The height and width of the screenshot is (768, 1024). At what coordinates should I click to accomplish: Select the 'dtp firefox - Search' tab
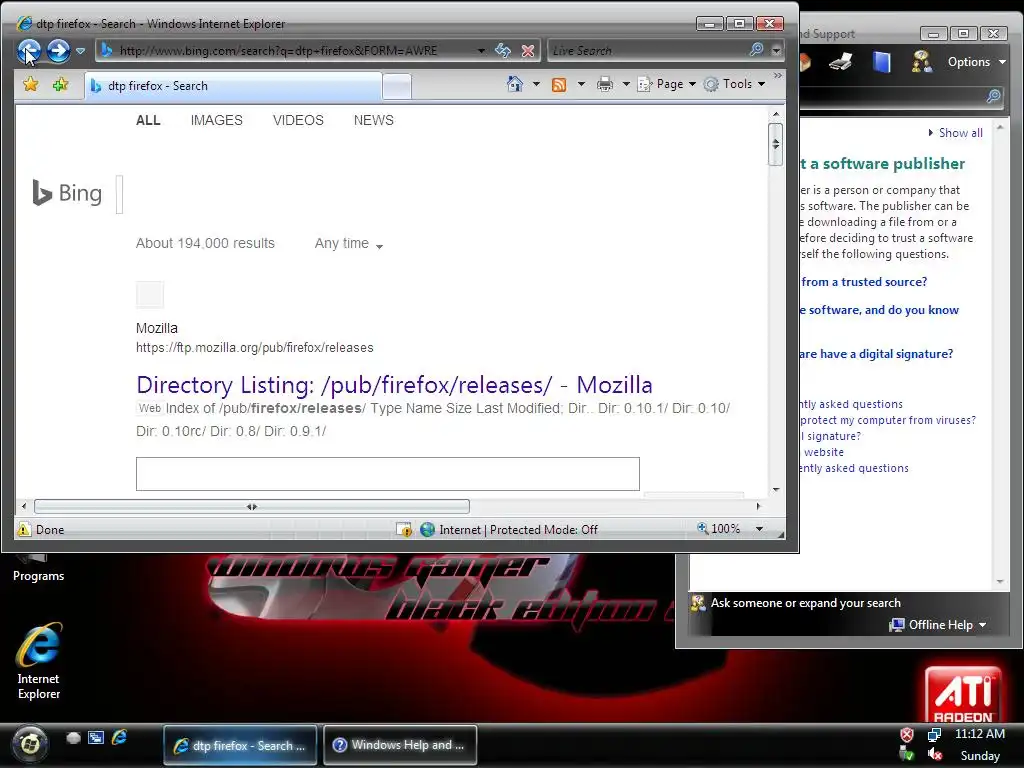pos(233,86)
